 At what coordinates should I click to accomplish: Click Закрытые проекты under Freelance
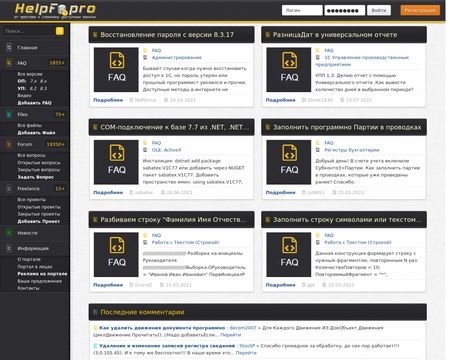point(39,214)
